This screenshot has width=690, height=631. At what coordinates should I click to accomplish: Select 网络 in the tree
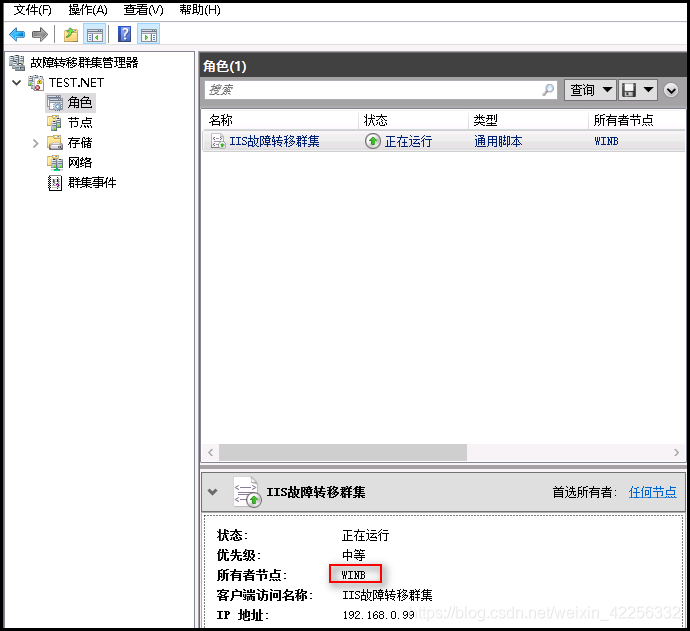(80, 162)
